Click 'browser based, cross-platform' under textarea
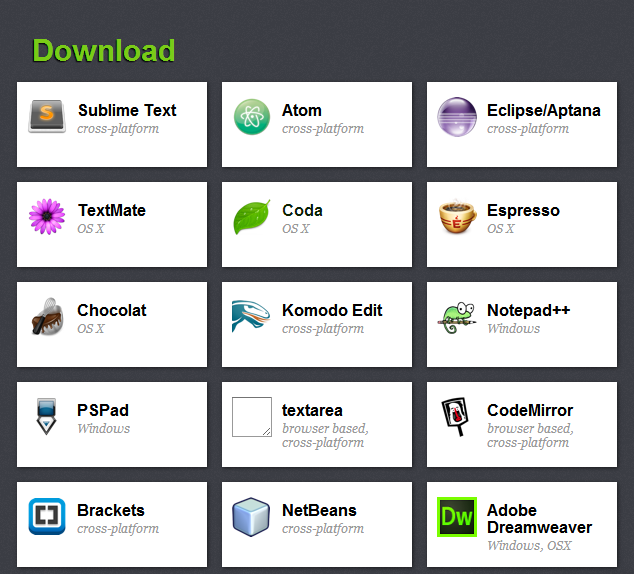Viewport: 634px width, 574px height. tap(325, 436)
